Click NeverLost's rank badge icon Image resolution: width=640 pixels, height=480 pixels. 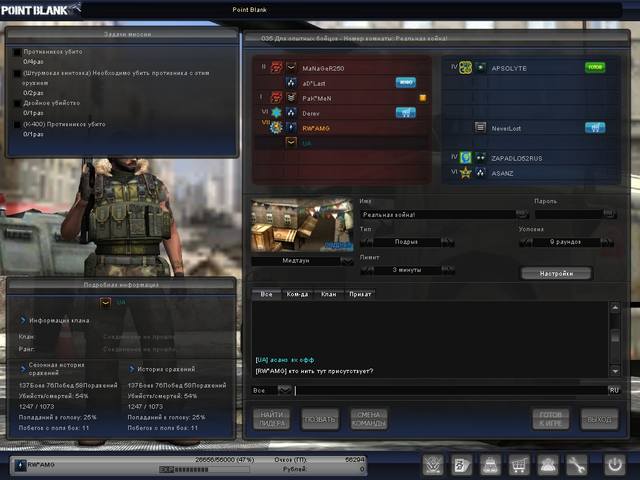click(x=480, y=128)
